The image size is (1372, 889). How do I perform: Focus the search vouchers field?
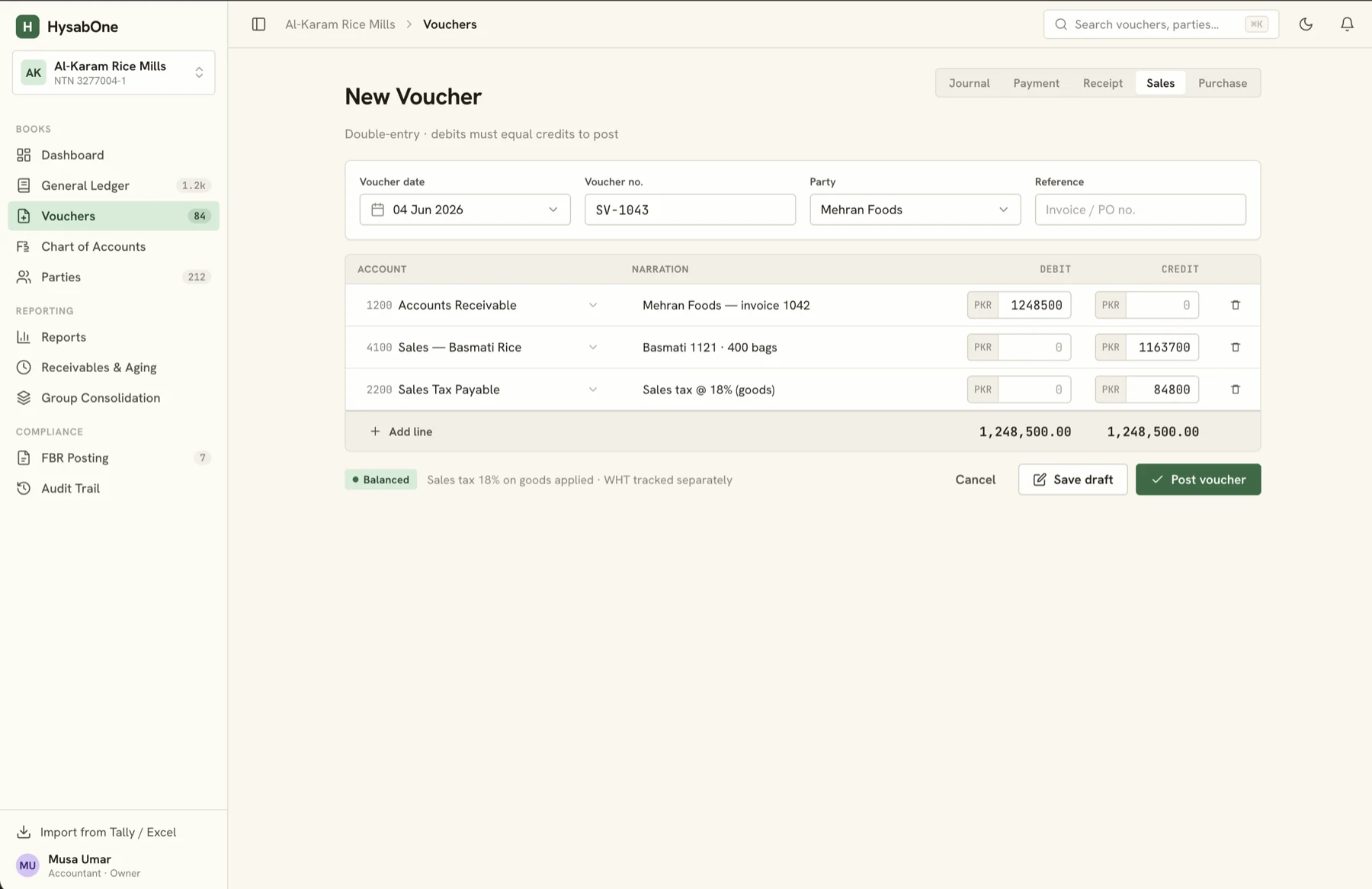pyautogui.click(x=1161, y=24)
